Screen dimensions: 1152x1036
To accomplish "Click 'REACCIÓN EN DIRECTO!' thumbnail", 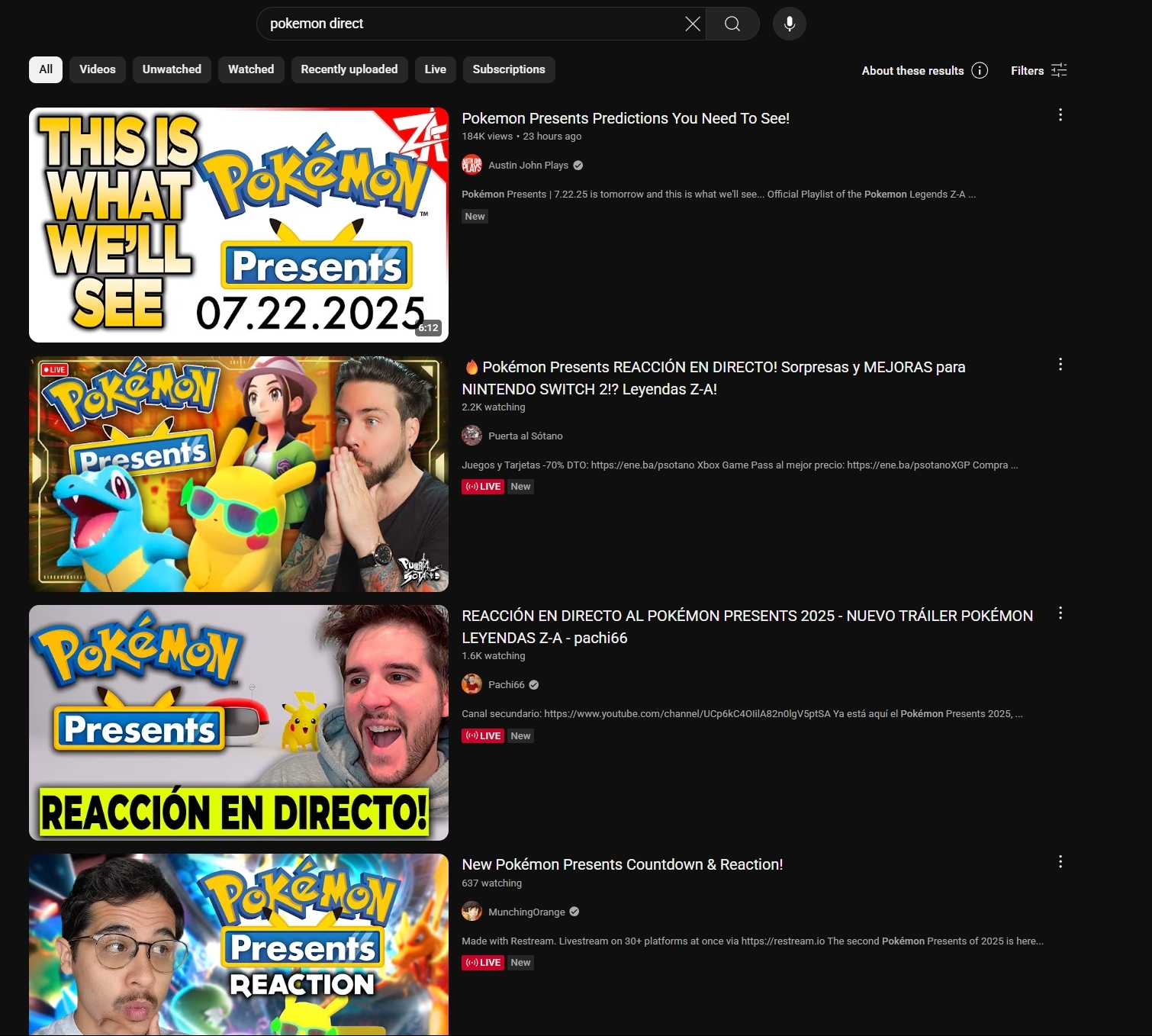I will (239, 722).
